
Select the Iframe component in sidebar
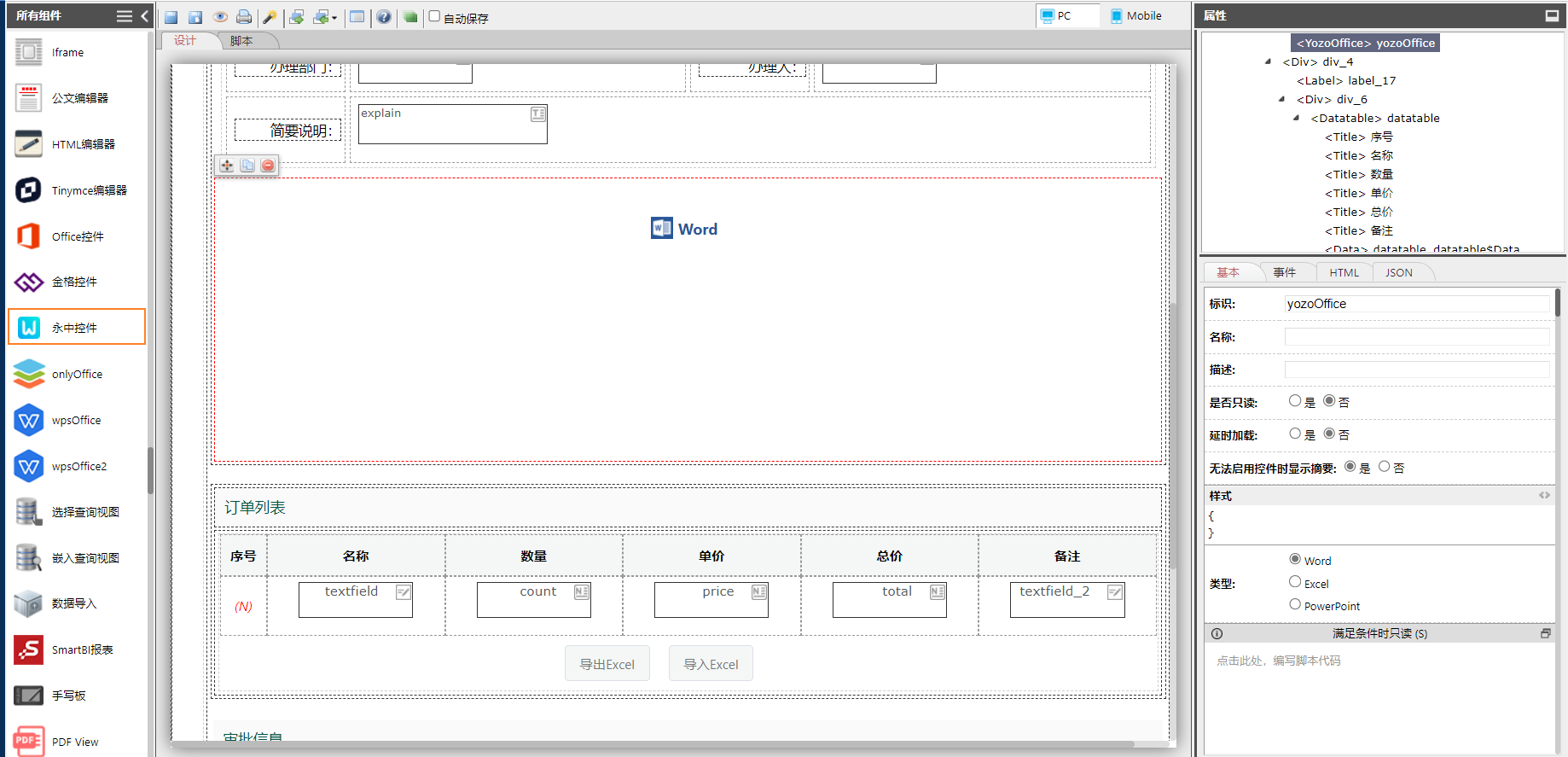pos(77,53)
